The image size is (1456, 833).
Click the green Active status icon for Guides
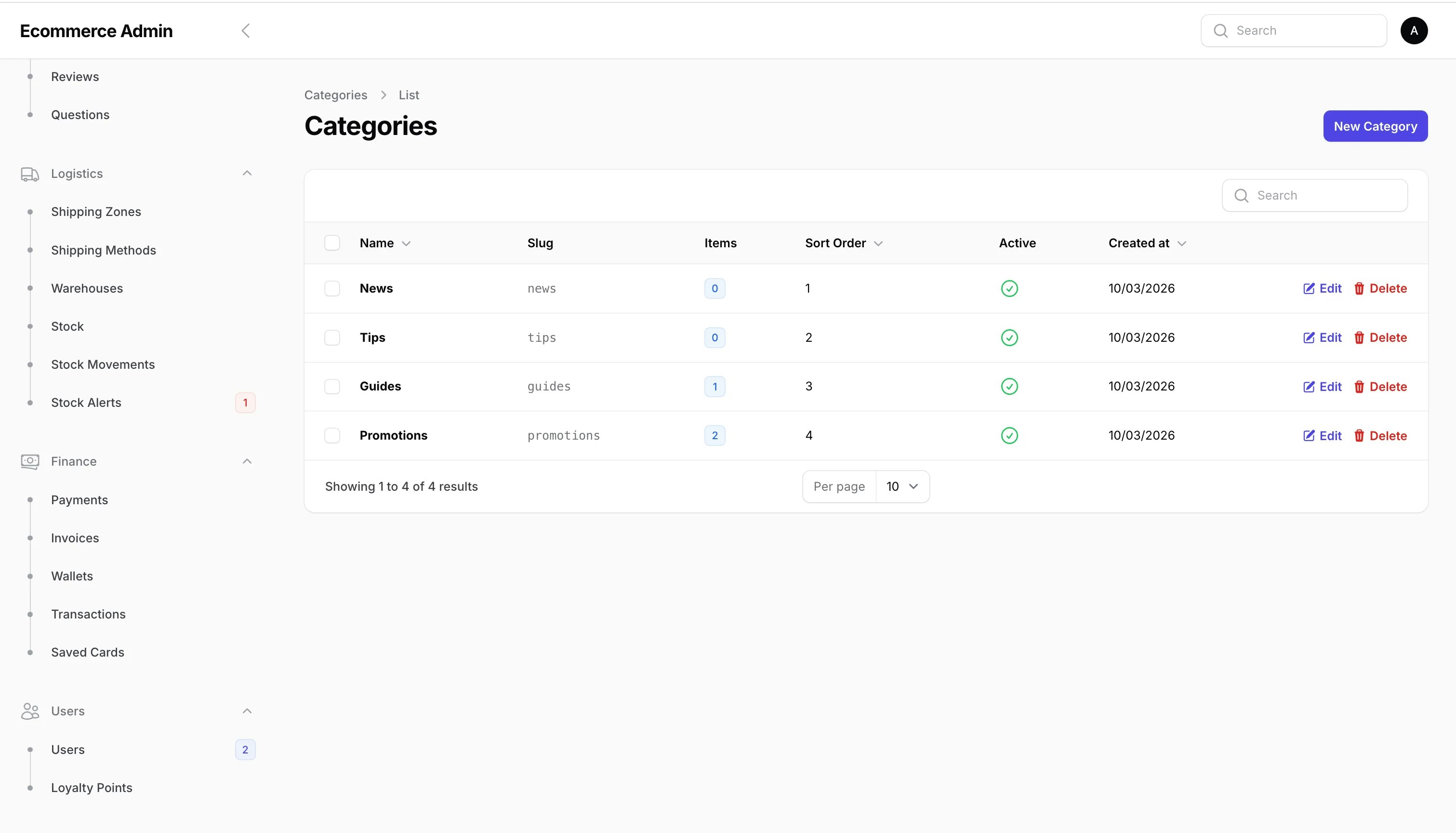[1009, 386]
